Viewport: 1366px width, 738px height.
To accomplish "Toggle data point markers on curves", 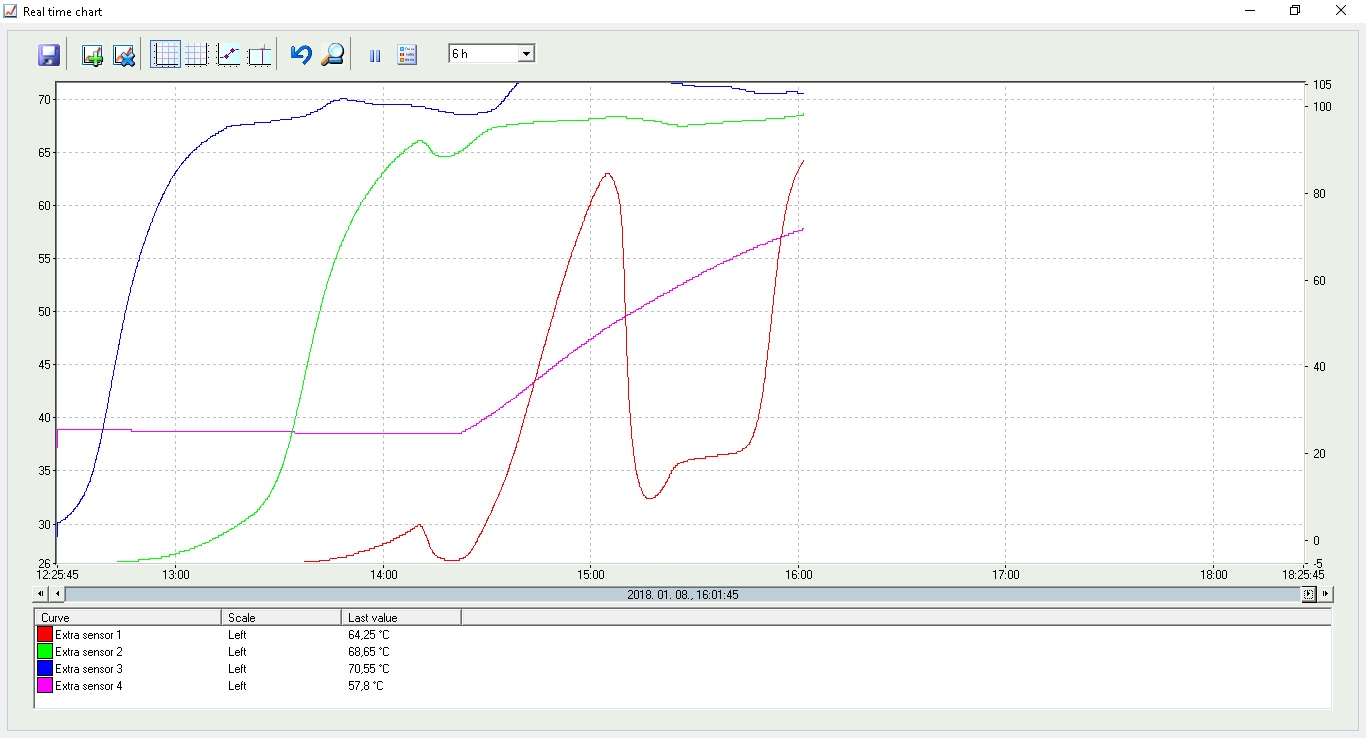I will 229,55.
